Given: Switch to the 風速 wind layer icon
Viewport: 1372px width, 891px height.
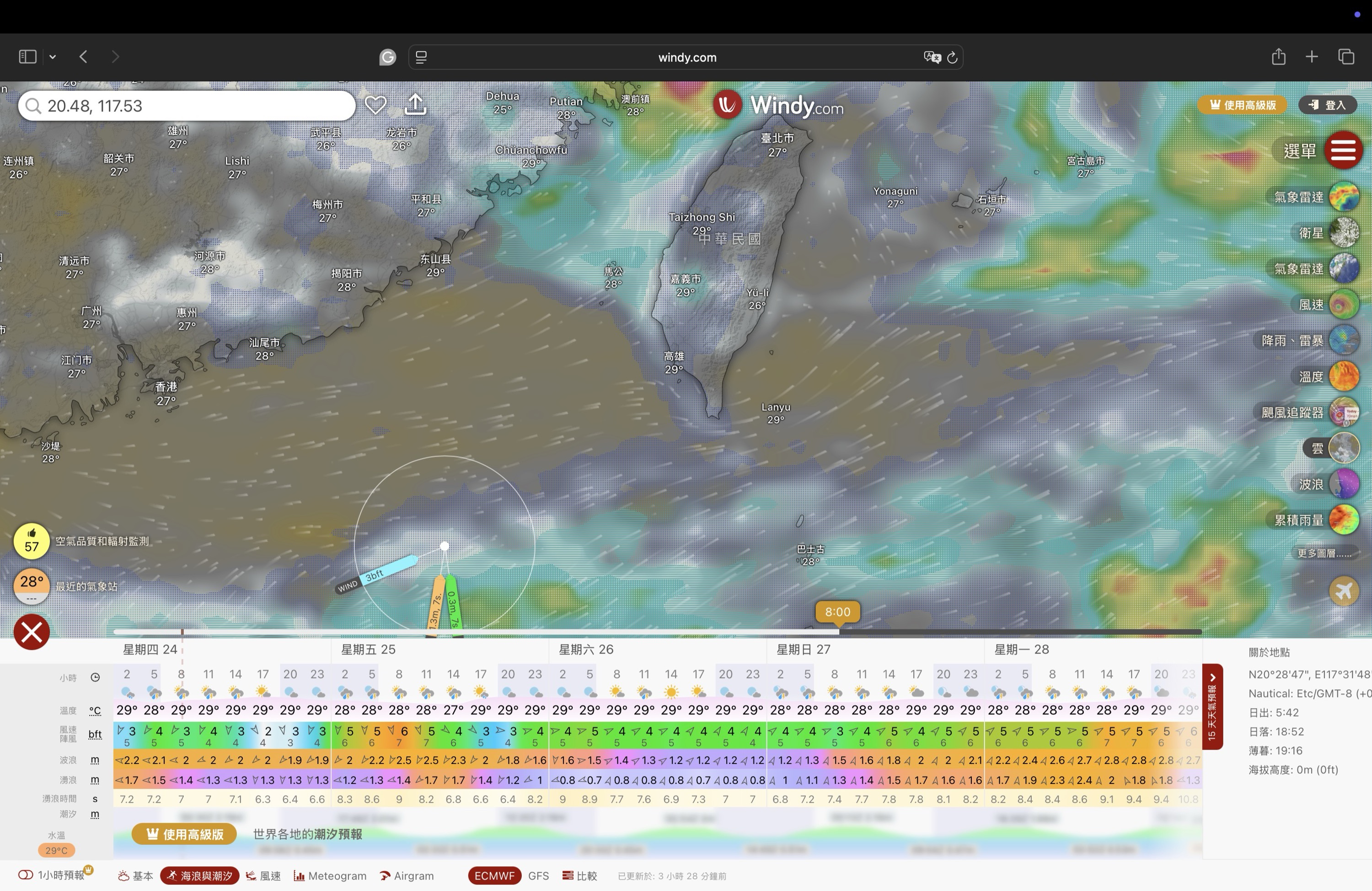Looking at the screenshot, I should [x=1344, y=305].
